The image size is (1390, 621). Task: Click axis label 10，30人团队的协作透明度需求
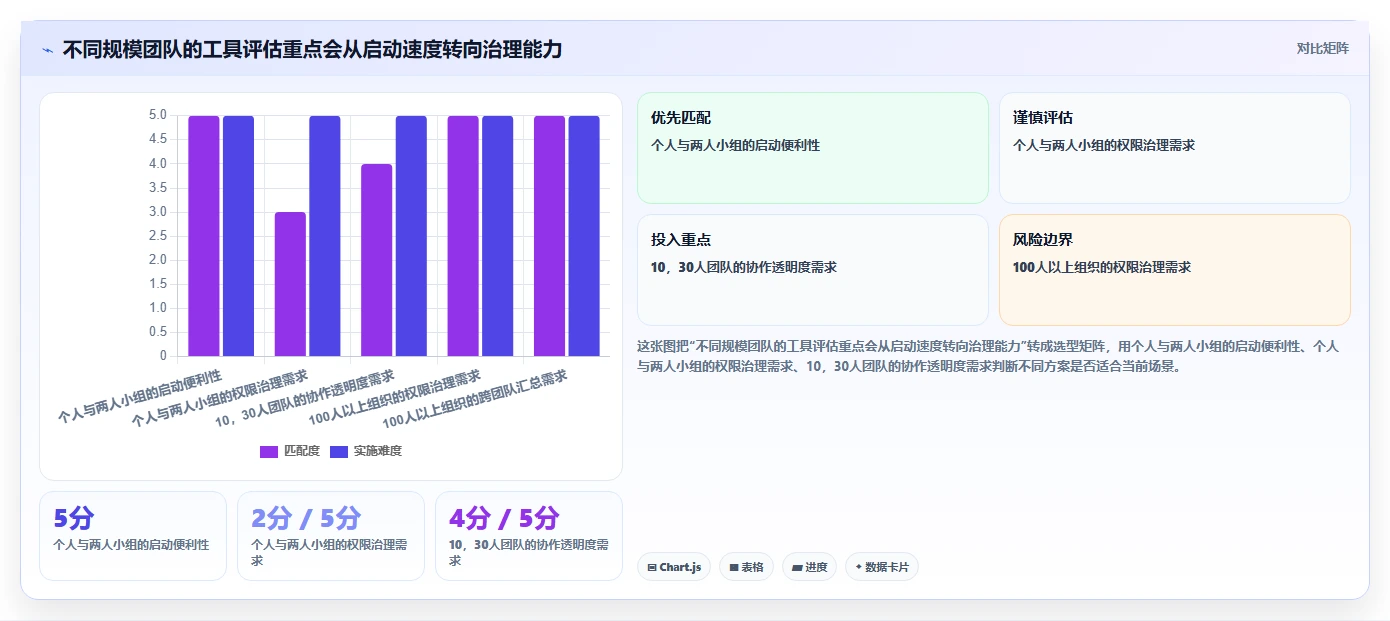tap(305, 400)
